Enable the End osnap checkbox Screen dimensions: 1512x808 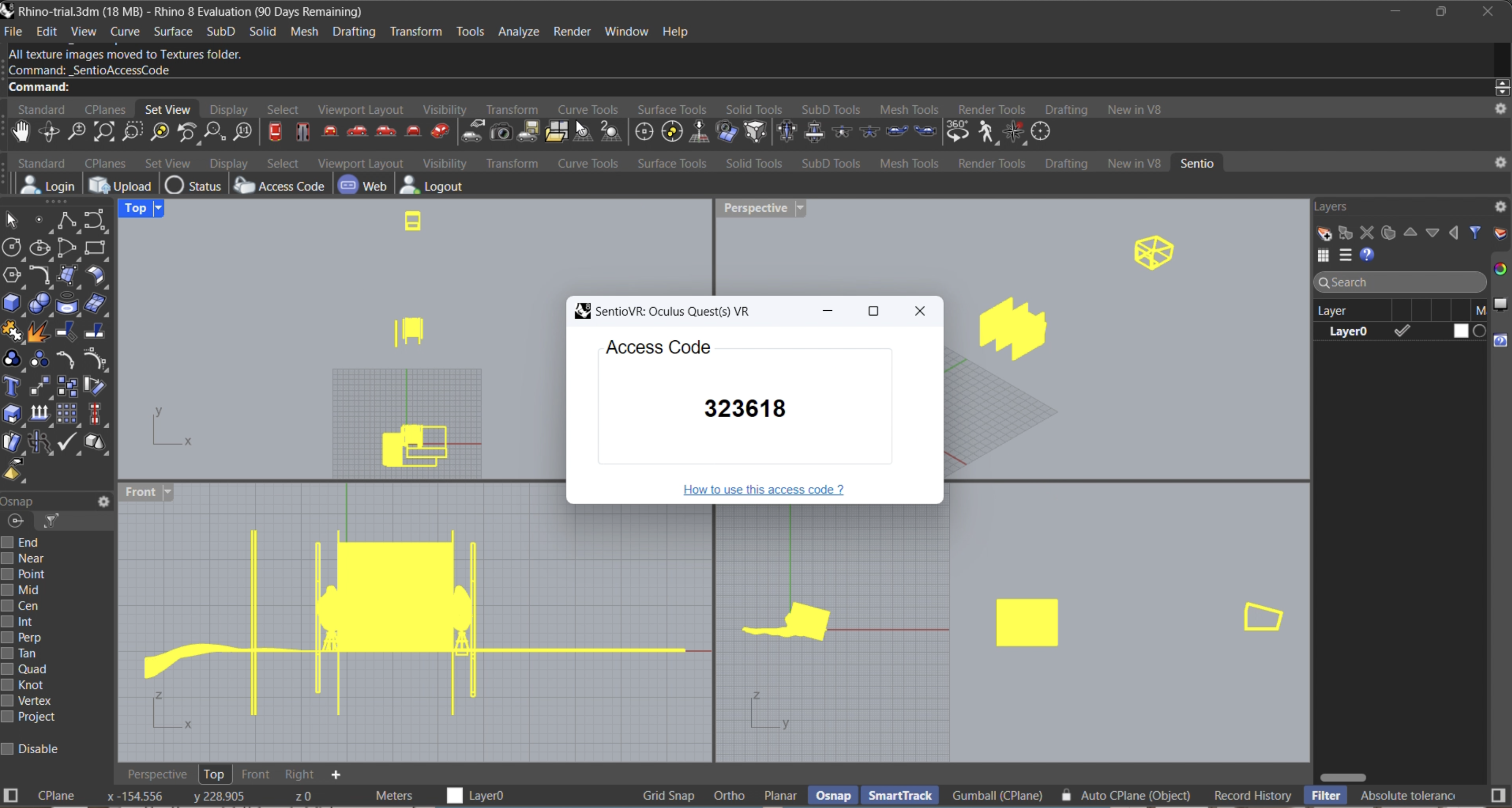(x=7, y=543)
